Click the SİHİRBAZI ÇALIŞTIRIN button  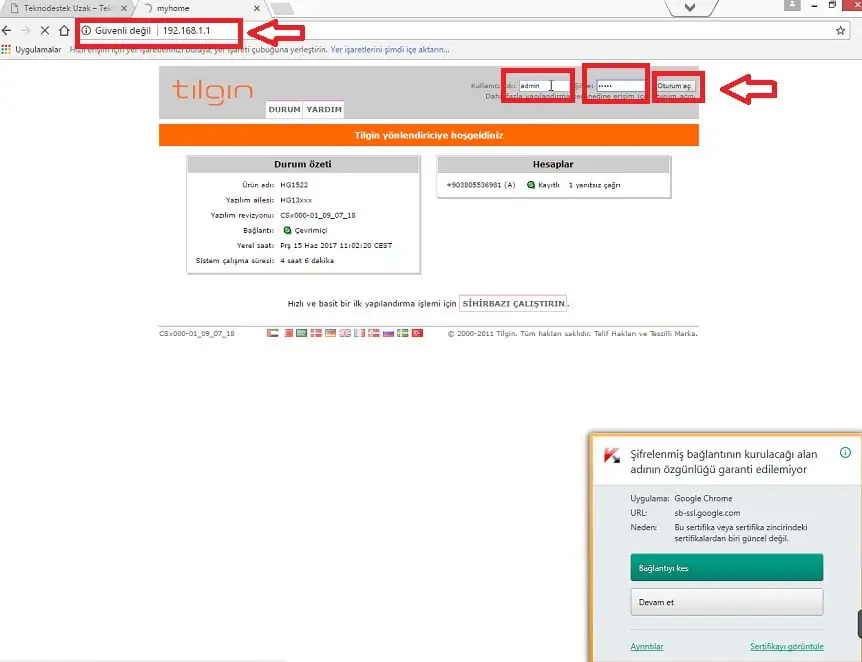pyautogui.click(x=513, y=303)
